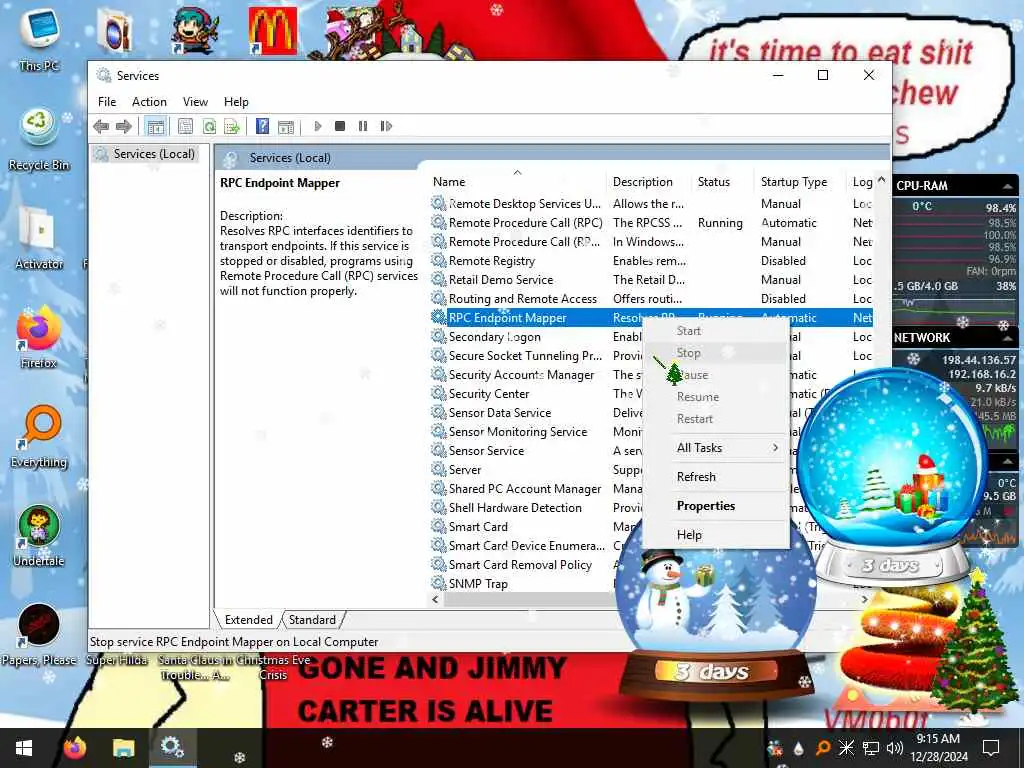Click the horizontal scrollbar left arrow
The image size is (1024, 768).
[436, 599]
